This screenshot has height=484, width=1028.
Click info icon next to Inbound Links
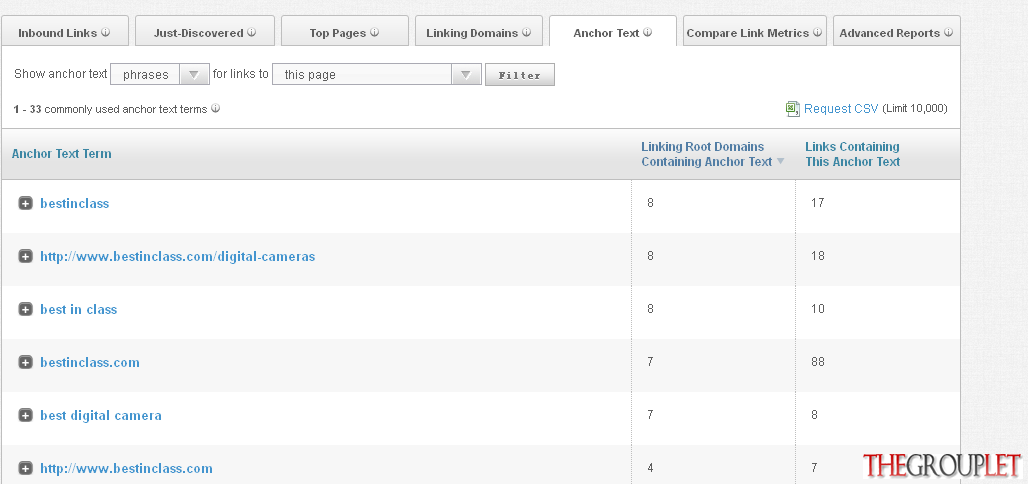(x=106, y=32)
